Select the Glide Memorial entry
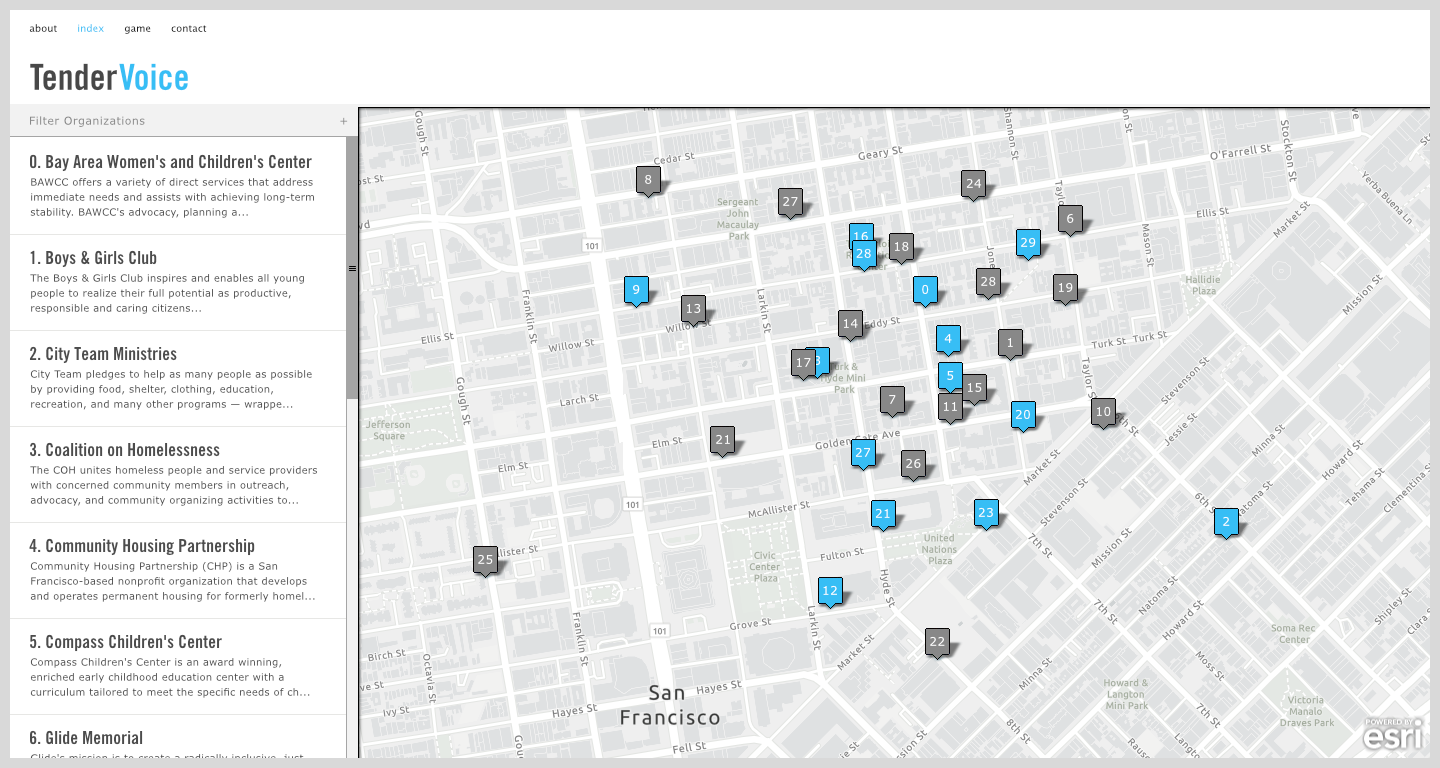The width and height of the screenshot is (1440, 768). [x=178, y=737]
